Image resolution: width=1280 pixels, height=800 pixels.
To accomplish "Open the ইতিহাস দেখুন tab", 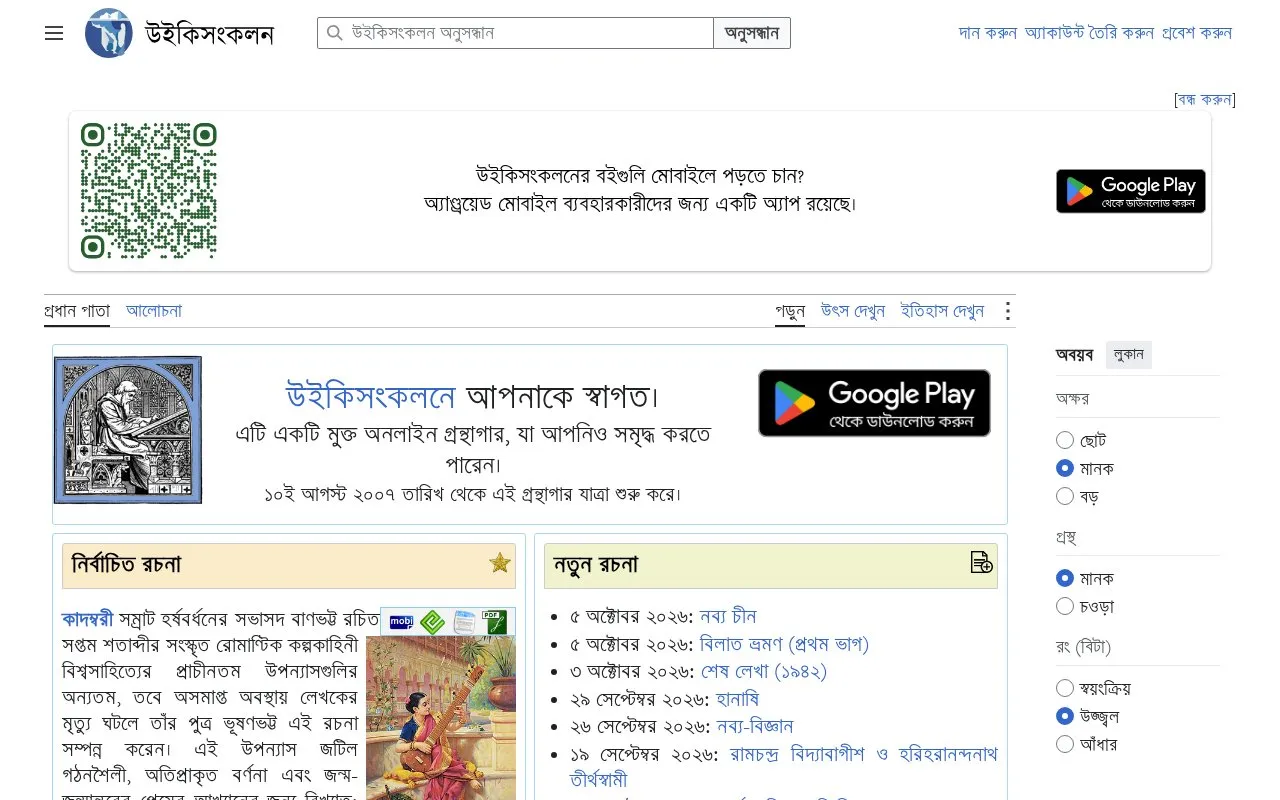I will point(943,311).
